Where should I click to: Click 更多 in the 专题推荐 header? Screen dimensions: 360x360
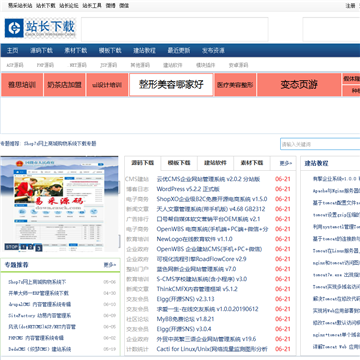point(110,265)
